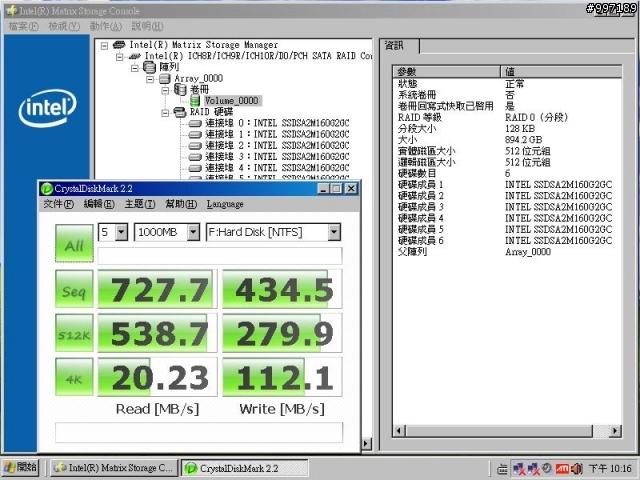The image size is (640, 480).
Task: Click the 開始 Start button
Action: [20, 468]
